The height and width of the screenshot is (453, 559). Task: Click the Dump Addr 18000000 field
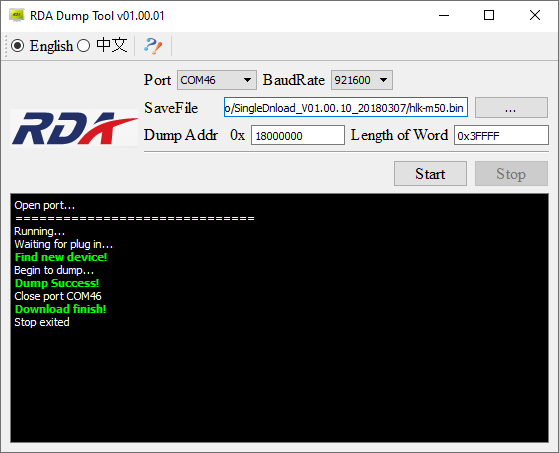(298, 135)
